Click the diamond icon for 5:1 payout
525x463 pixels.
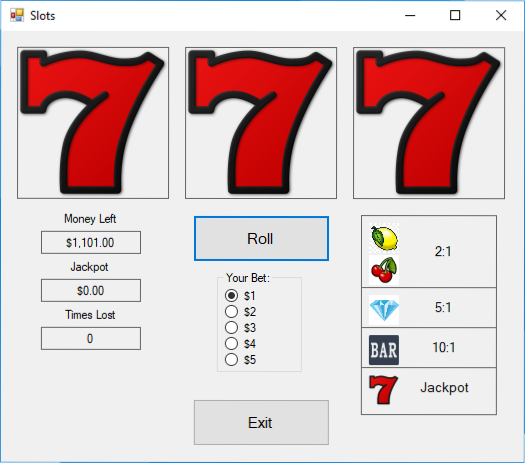point(384,310)
